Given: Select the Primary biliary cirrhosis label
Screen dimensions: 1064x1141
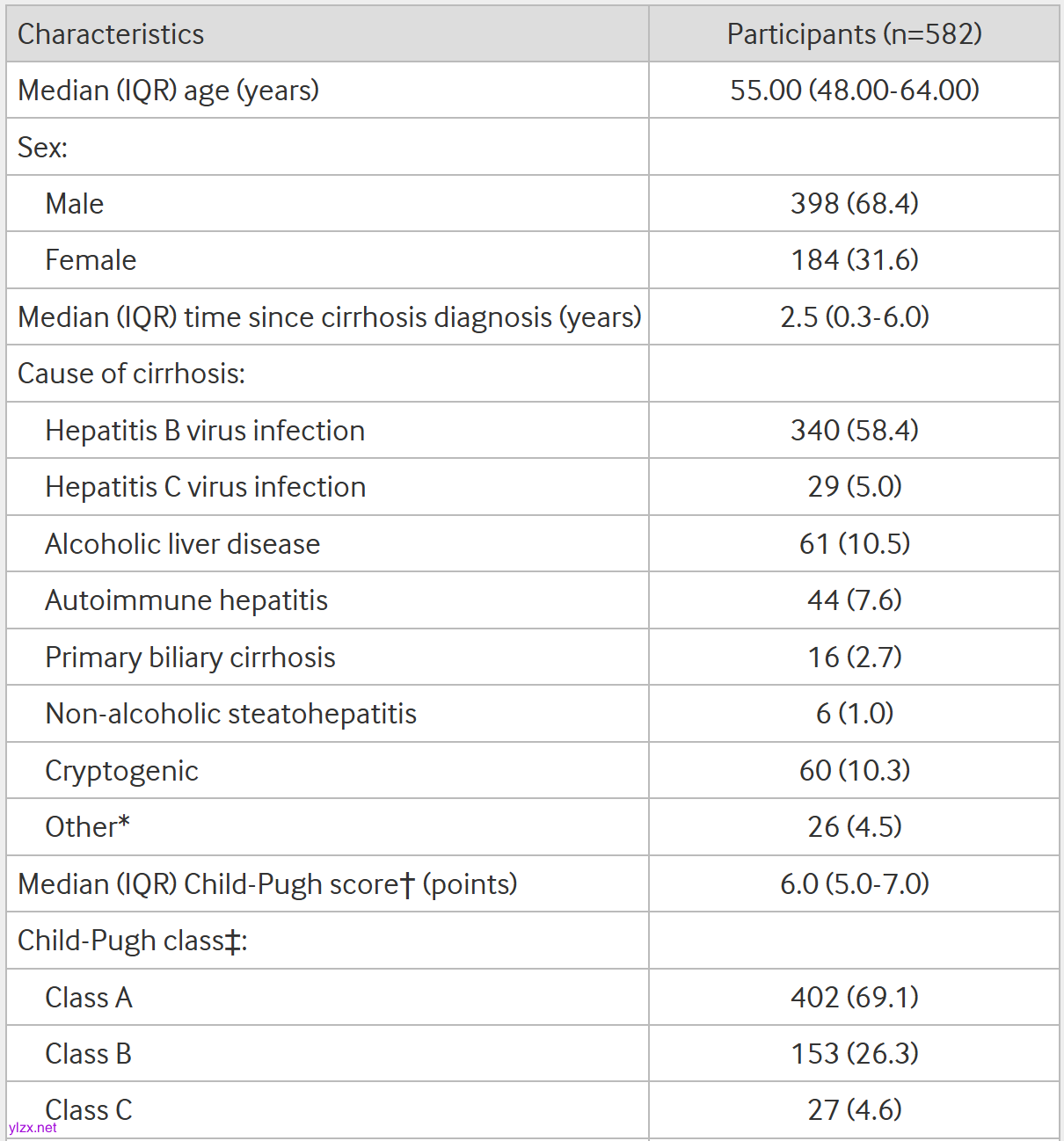Looking at the screenshot, I should (x=191, y=658).
